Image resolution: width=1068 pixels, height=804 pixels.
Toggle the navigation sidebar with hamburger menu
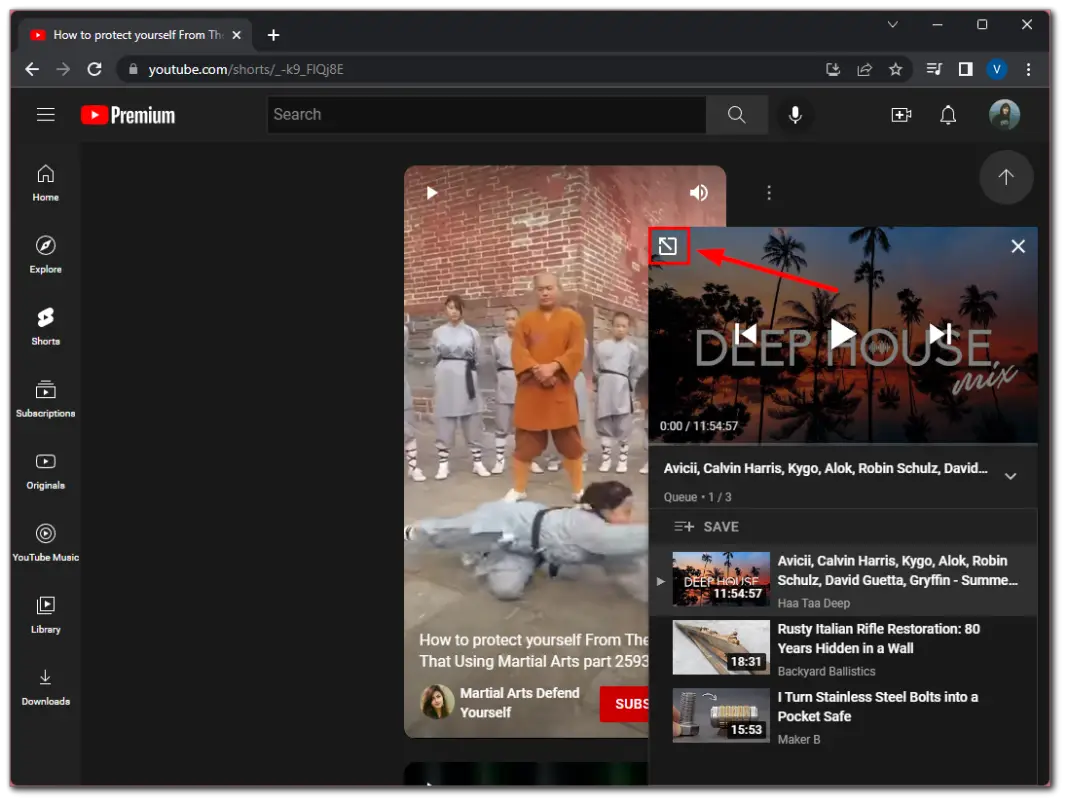point(45,114)
